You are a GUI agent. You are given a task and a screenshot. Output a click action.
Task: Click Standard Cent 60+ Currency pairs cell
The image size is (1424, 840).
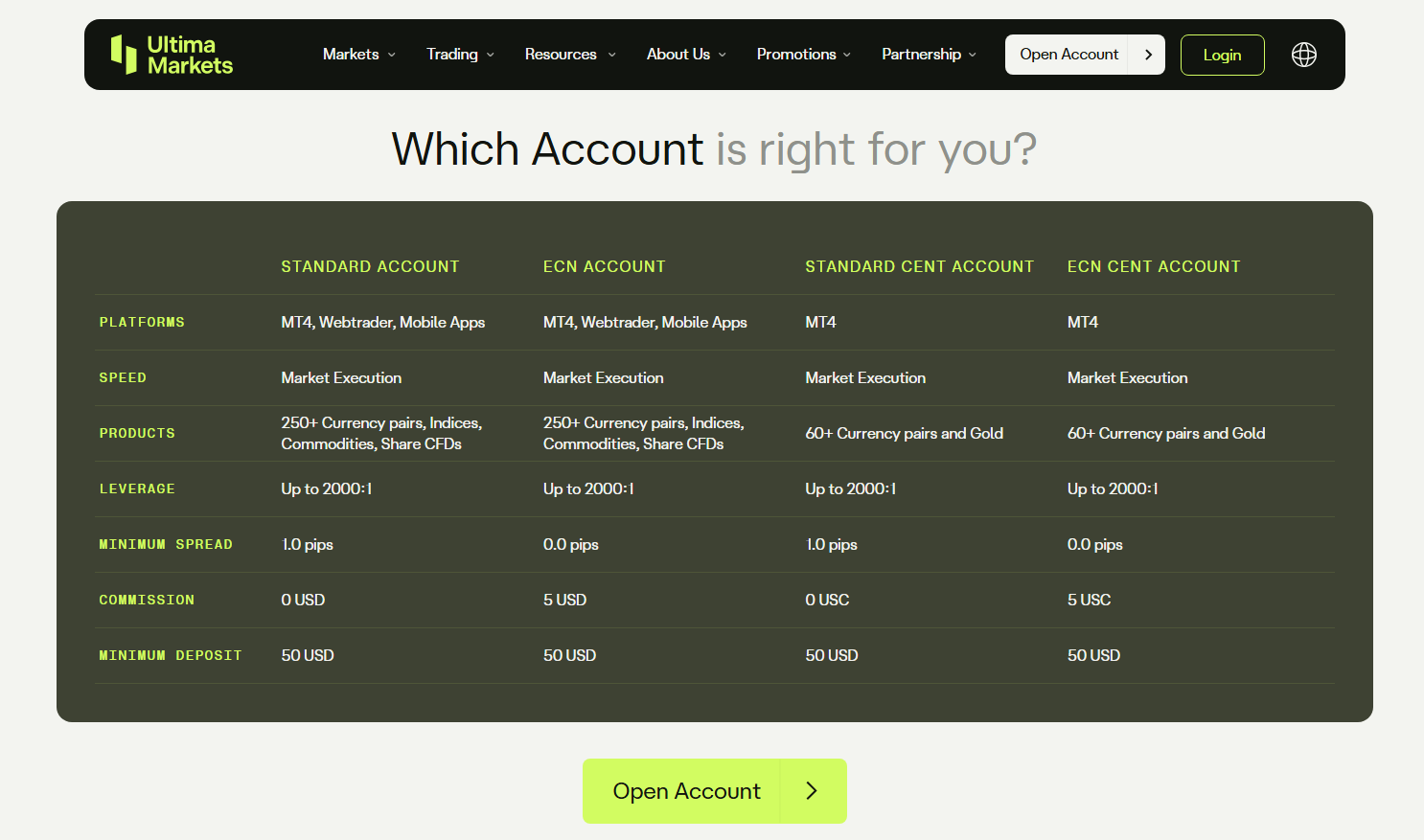click(905, 433)
